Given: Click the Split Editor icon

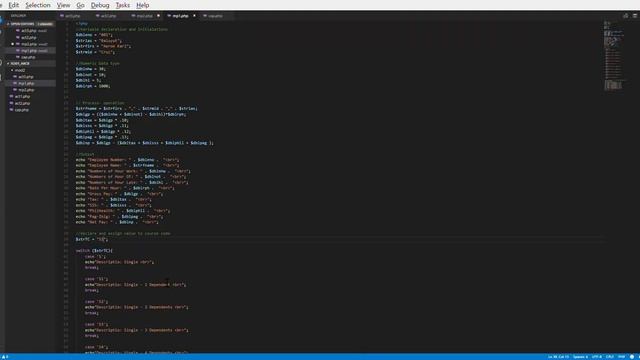Looking at the screenshot, I should [625, 16].
